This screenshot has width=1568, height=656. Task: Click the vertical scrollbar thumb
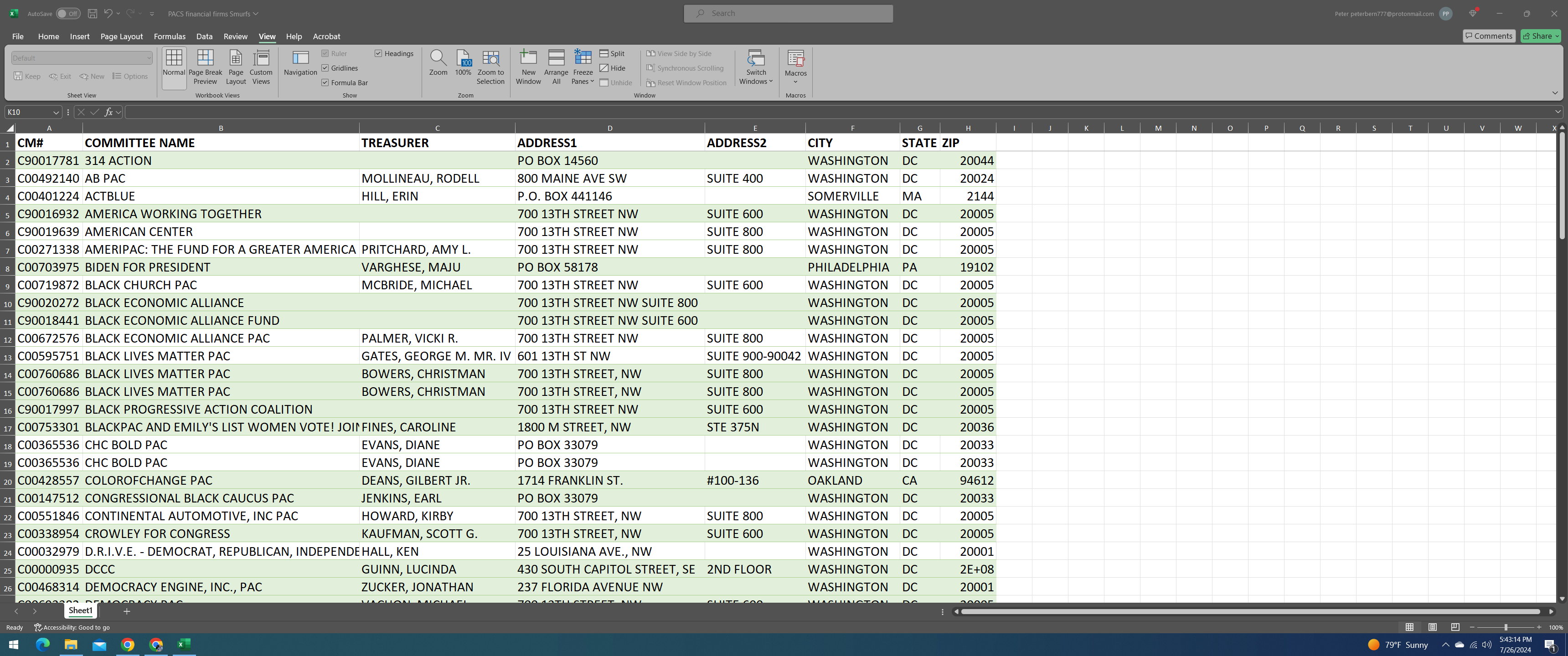click(1562, 185)
